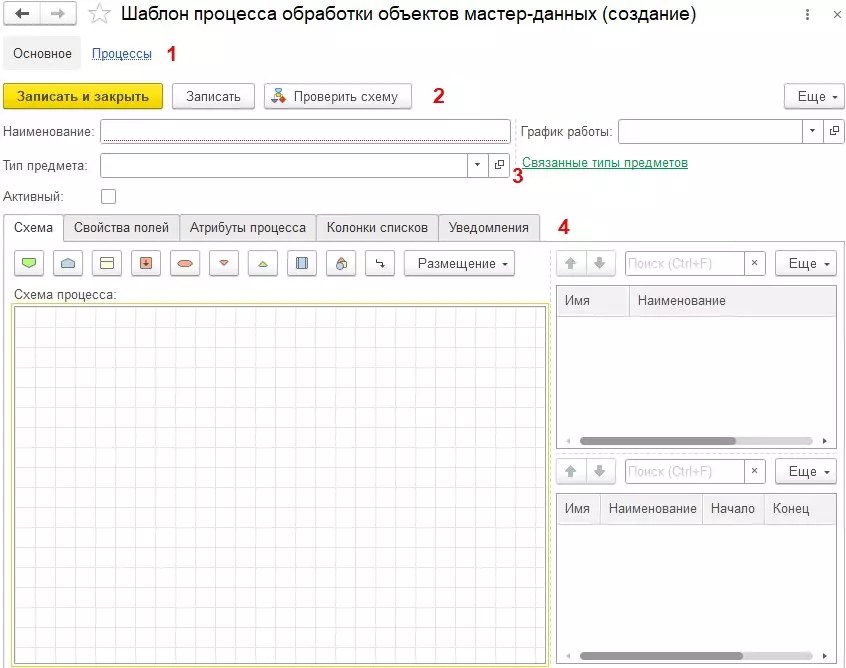Insert red hexagon condition element
The image size is (846, 668).
click(x=185, y=263)
